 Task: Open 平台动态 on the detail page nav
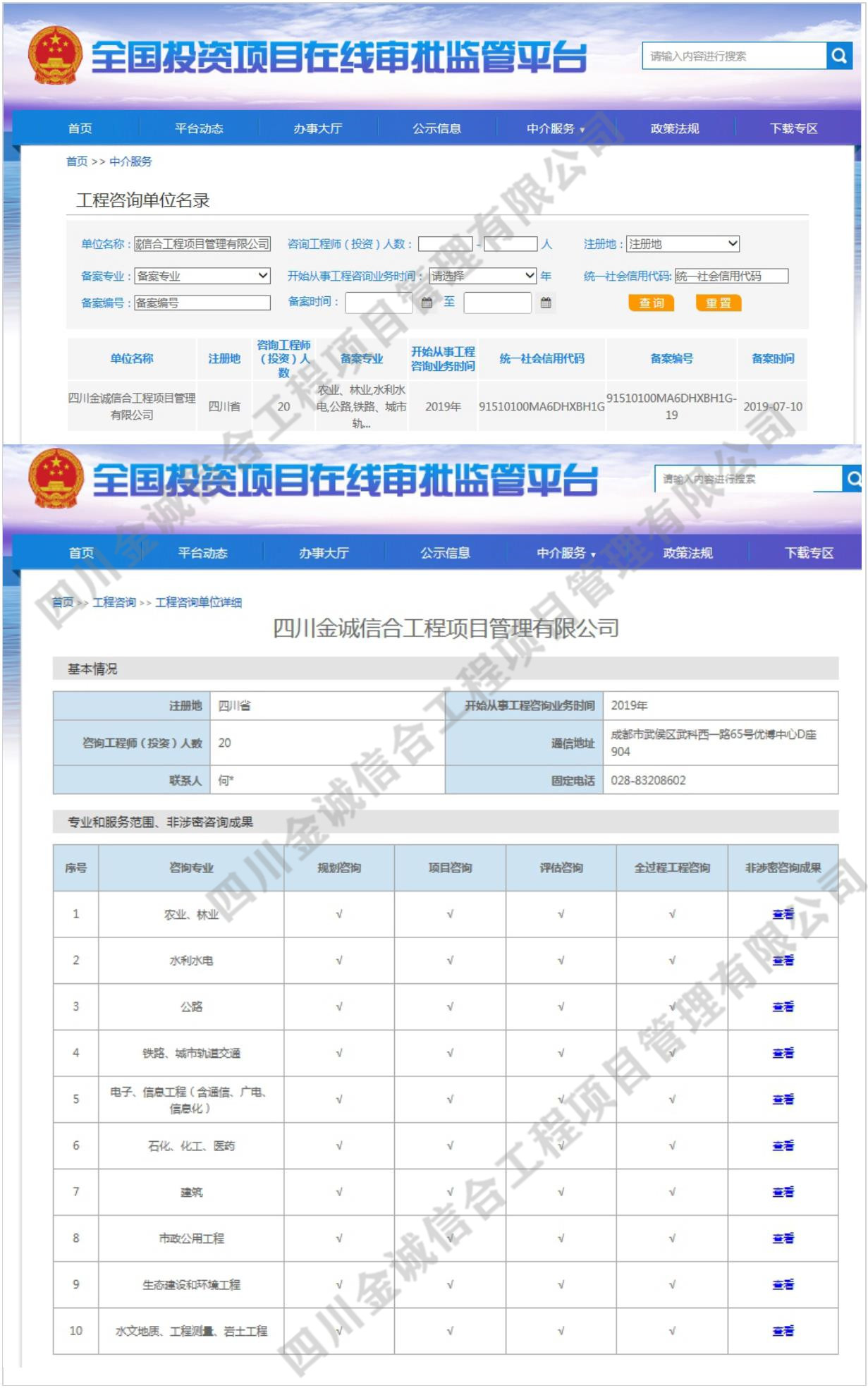click(x=202, y=553)
